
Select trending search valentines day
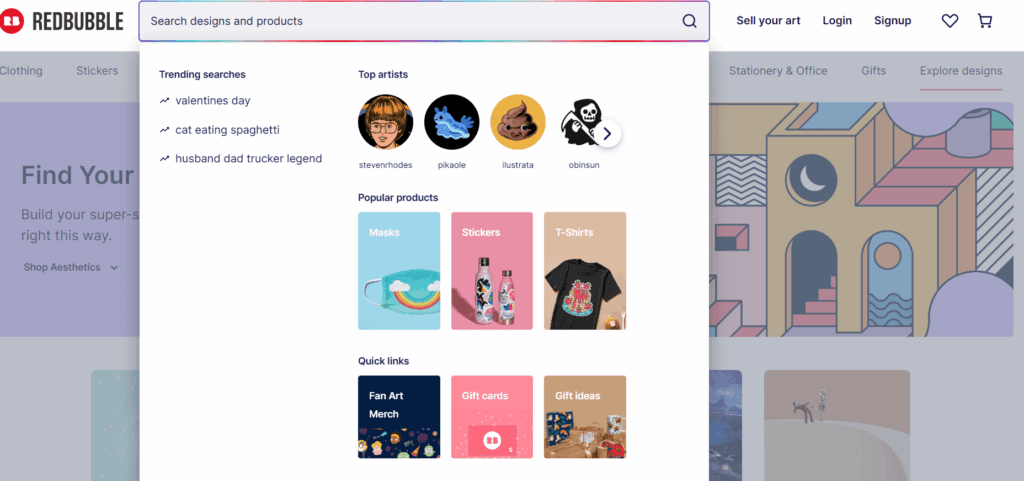click(x=213, y=101)
